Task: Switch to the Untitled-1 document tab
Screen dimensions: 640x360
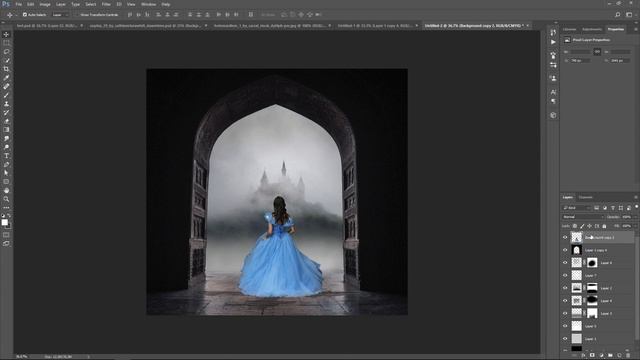Action: [375, 26]
